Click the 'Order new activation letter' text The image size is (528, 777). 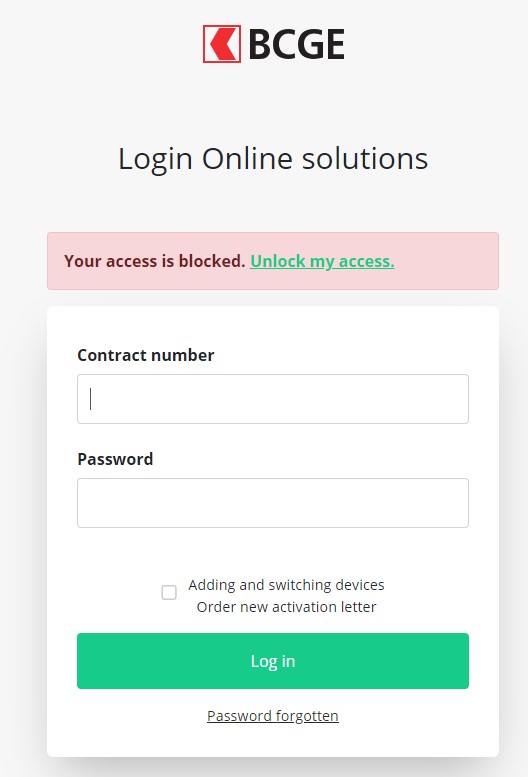click(x=286, y=607)
